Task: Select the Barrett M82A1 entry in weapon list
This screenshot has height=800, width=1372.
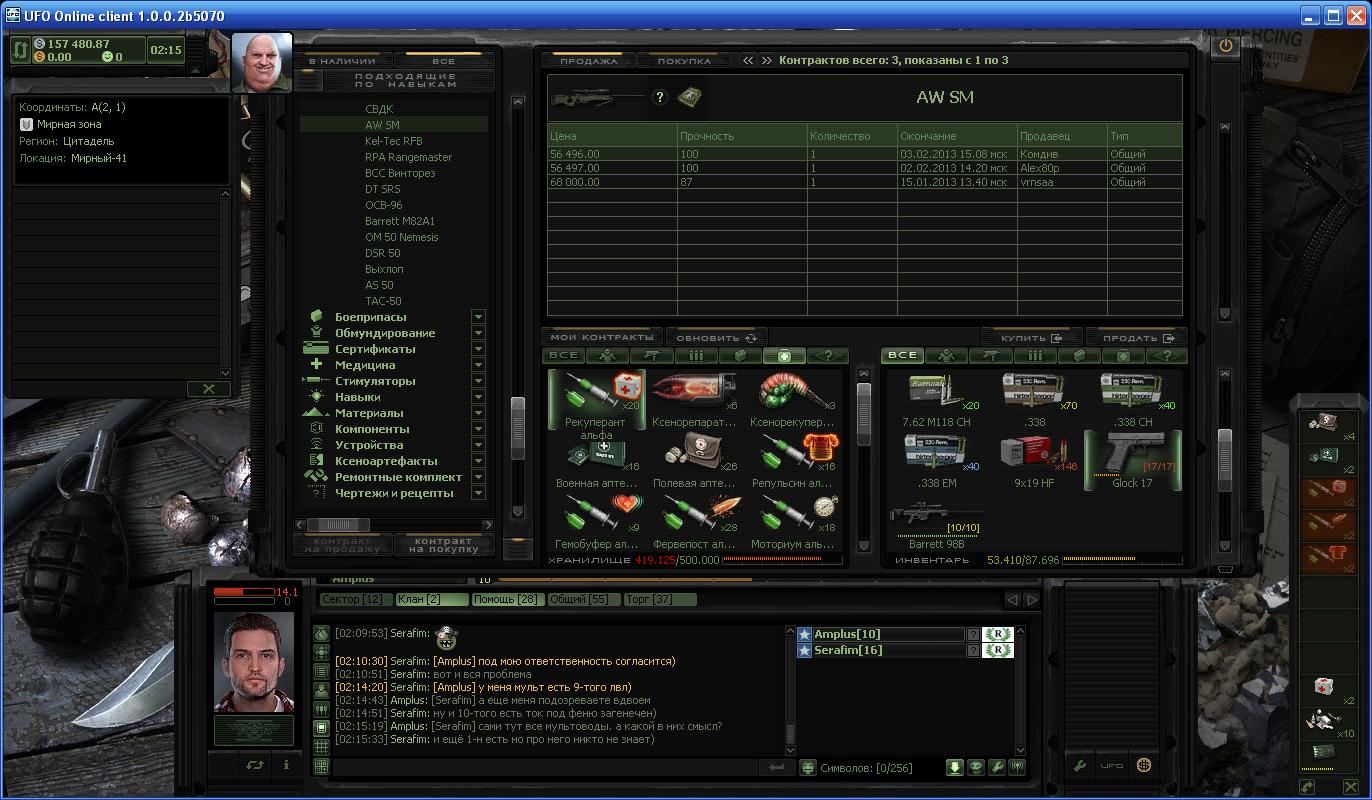Action: 400,221
